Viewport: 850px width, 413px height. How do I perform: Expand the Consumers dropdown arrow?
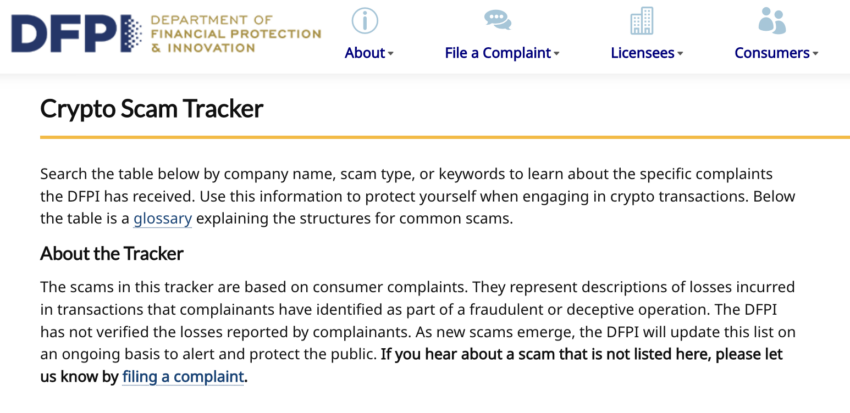point(815,54)
